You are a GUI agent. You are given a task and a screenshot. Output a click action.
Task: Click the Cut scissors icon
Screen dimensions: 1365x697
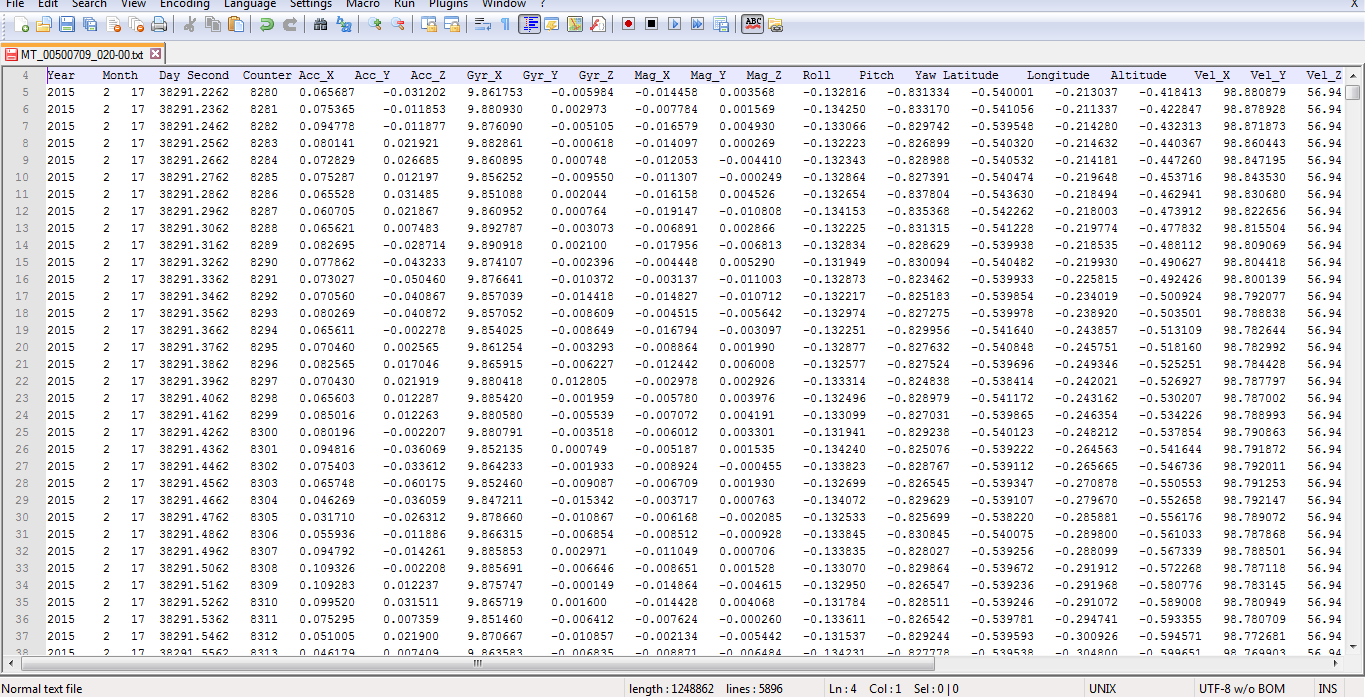(189, 24)
